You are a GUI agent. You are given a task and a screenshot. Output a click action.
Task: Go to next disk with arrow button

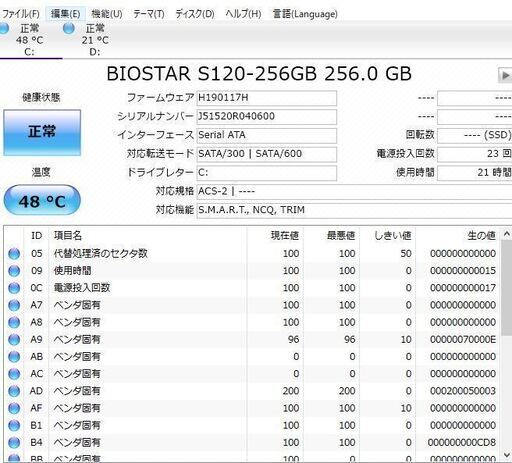coord(505,75)
